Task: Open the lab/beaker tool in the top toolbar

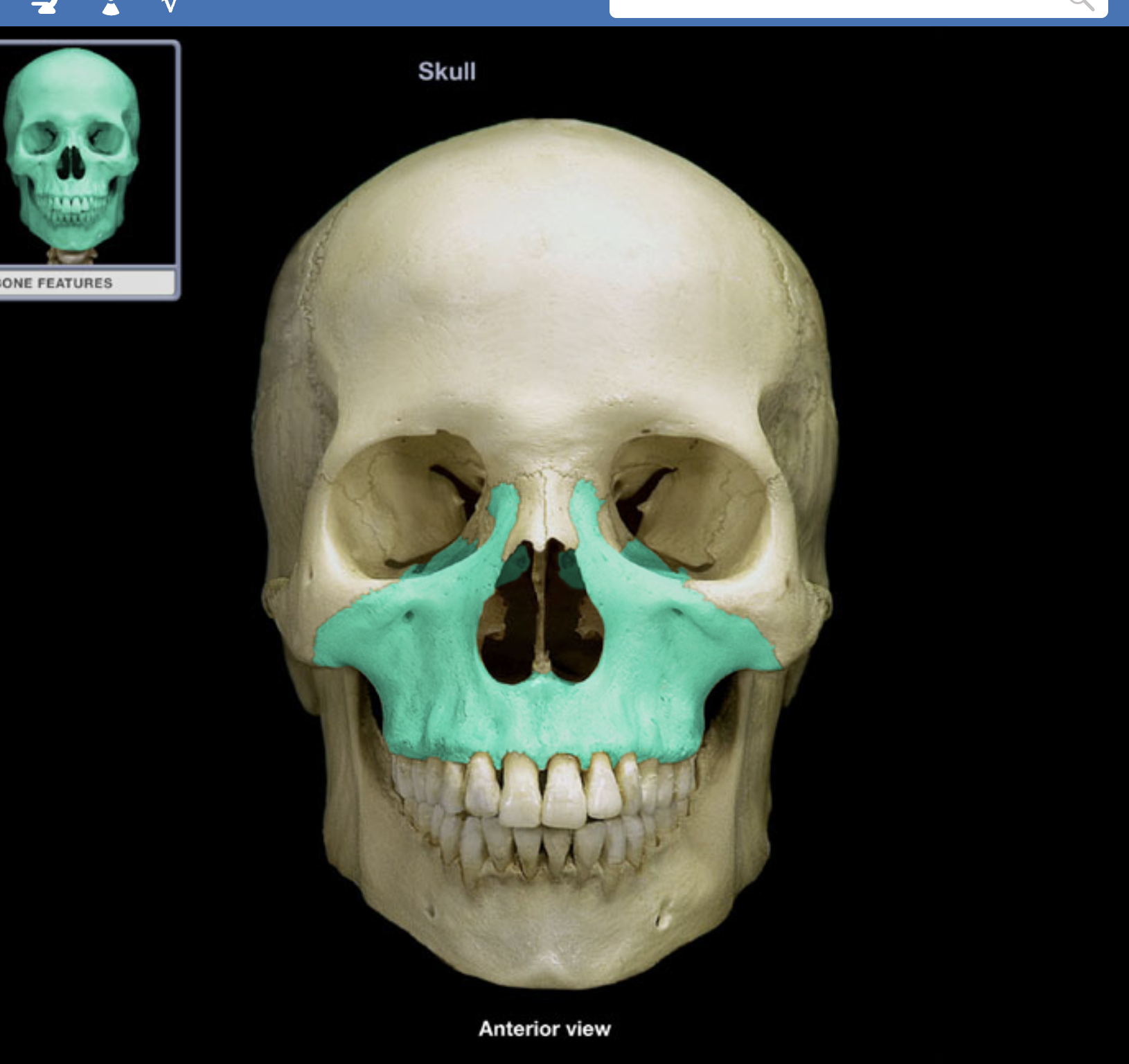Action: 111,8
